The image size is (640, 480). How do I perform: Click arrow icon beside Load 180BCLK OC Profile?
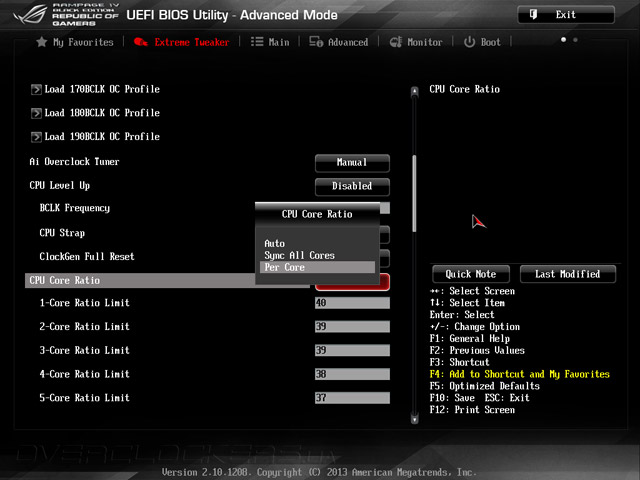click(x=36, y=113)
